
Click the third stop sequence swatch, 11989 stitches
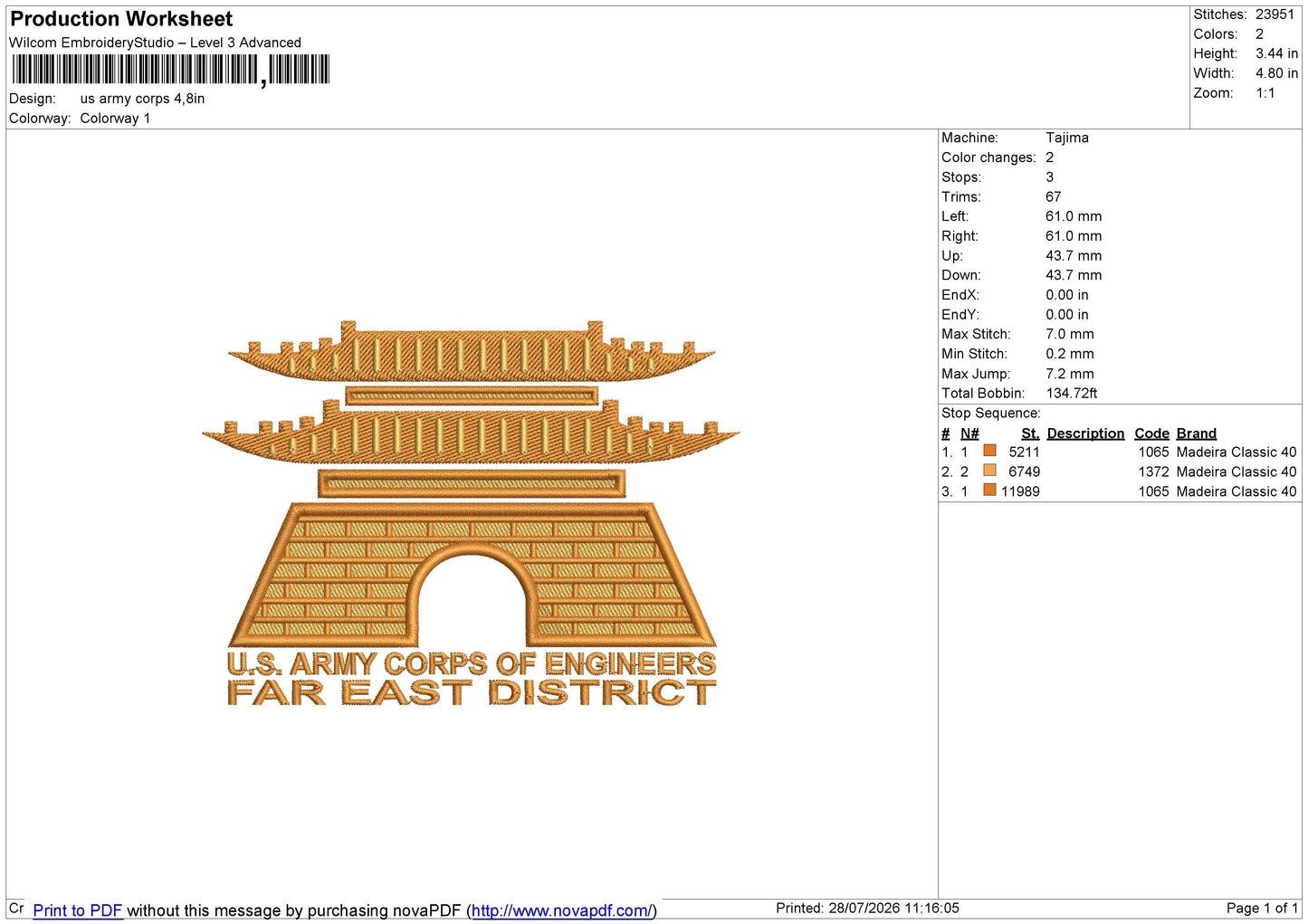coord(989,491)
